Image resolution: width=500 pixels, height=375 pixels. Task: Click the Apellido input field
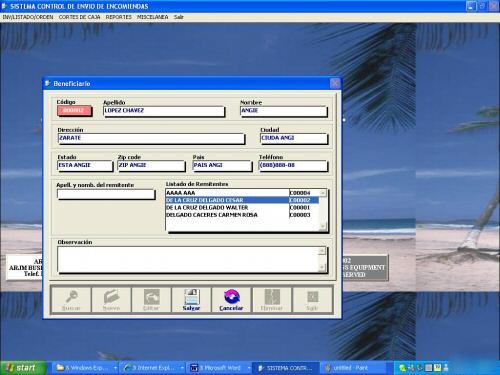[164, 111]
